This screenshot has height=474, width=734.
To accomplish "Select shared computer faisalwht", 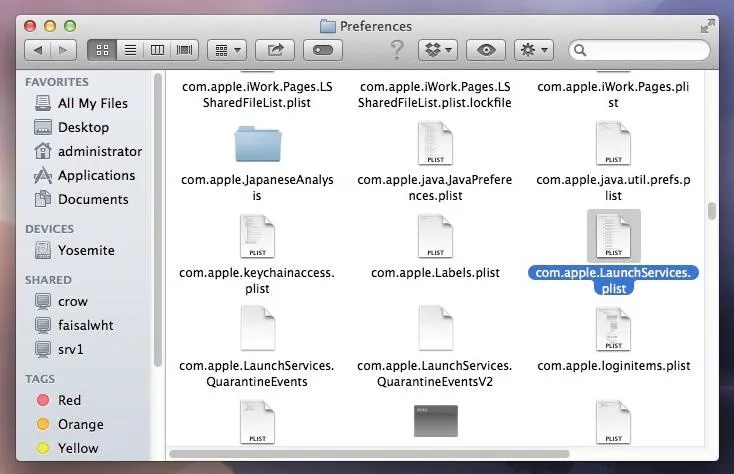I will pyautogui.click(x=73, y=325).
